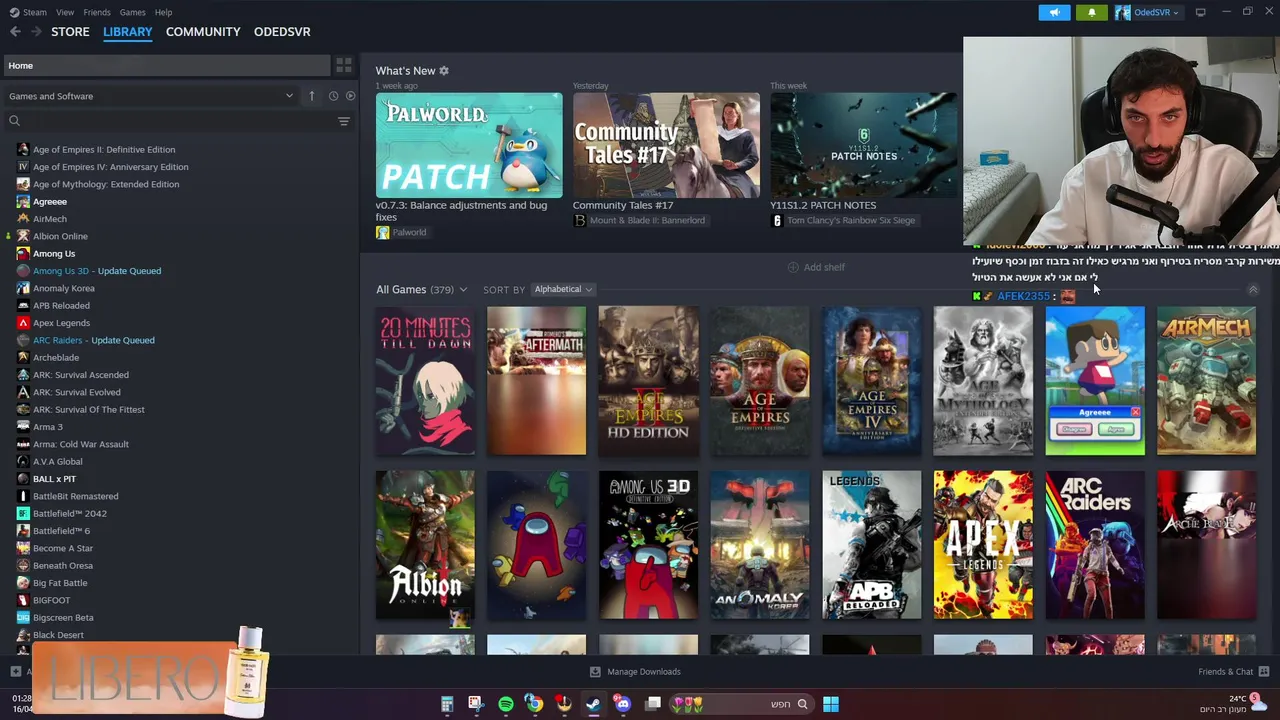Click the Palworld game link under news

pos(401,232)
